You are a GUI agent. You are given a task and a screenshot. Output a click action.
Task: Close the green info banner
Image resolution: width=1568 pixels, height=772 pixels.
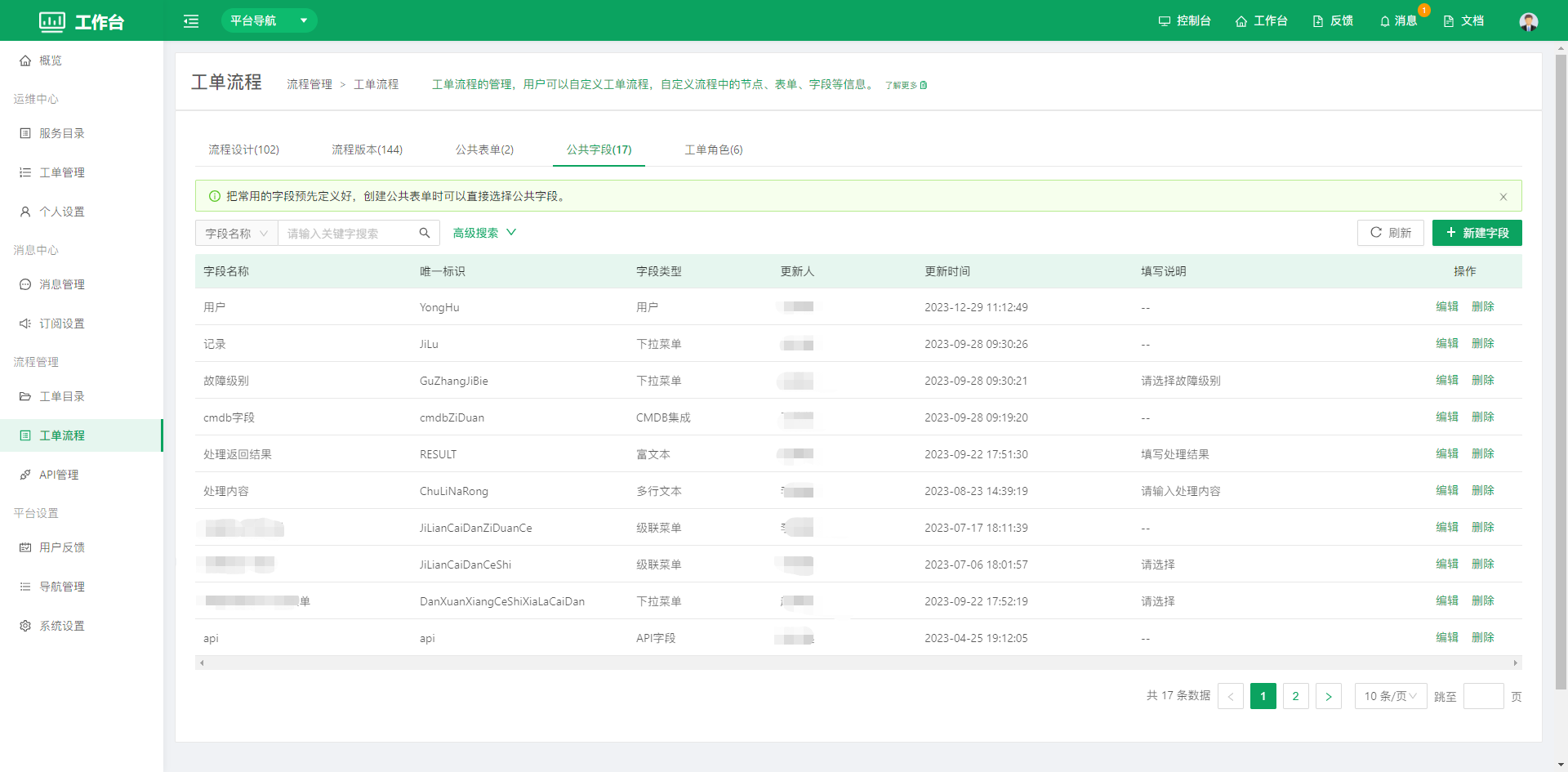pos(1503,196)
